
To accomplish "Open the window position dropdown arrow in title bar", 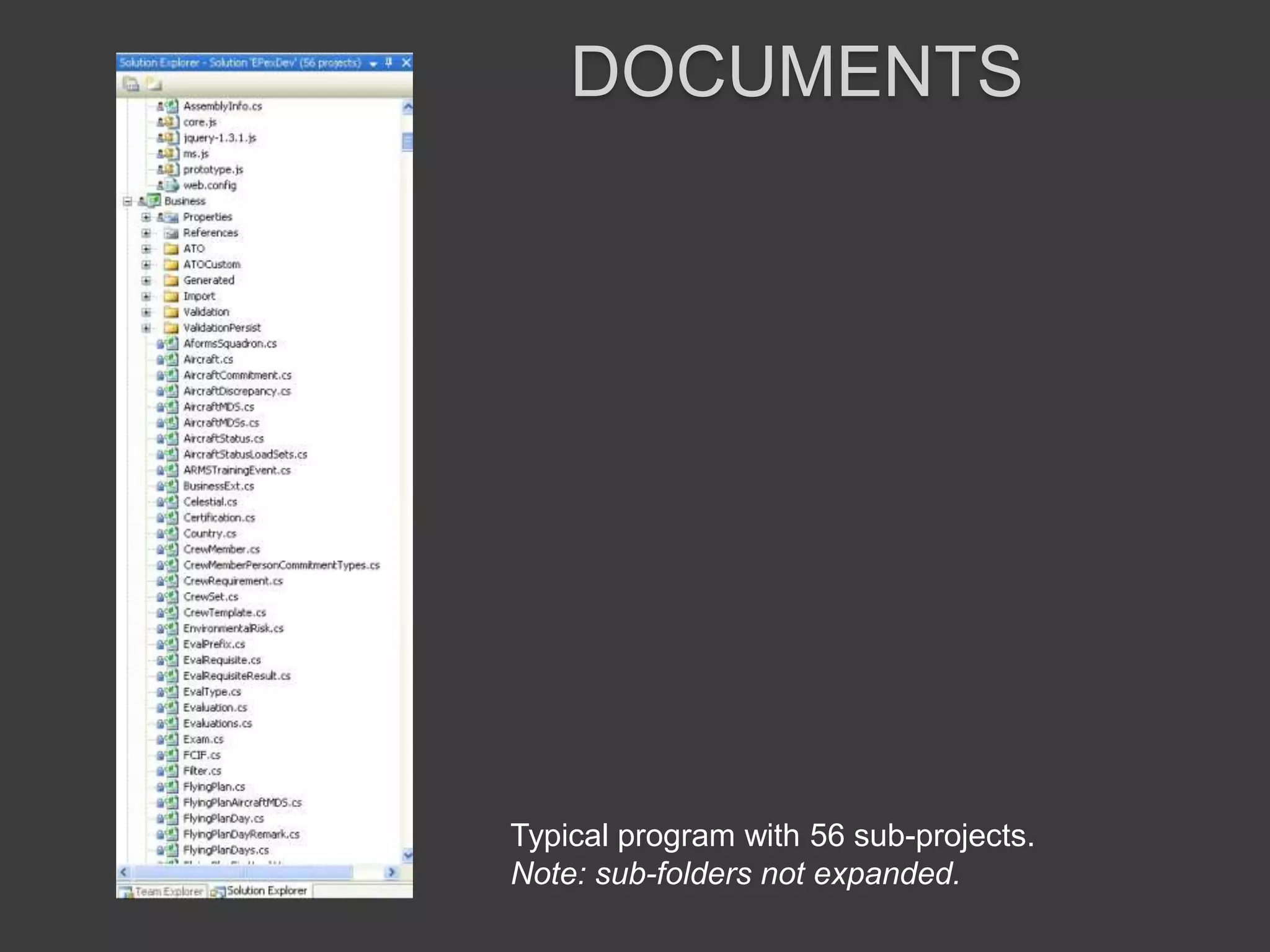I will [x=373, y=63].
